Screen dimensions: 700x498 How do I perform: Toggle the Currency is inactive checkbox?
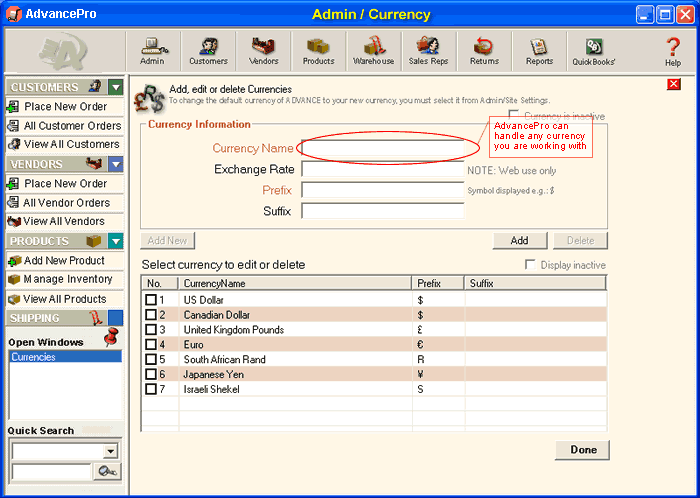(514, 115)
